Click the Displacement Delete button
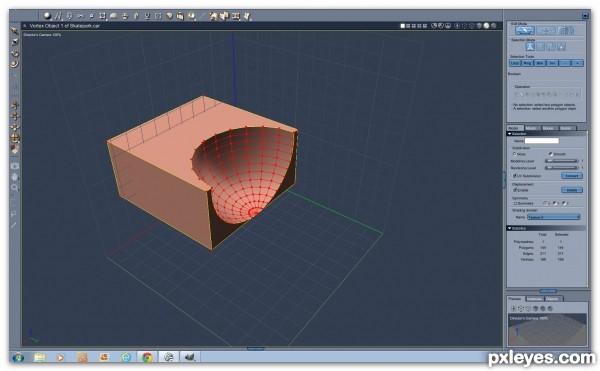The width and height of the screenshot is (600, 371). pyautogui.click(x=572, y=190)
